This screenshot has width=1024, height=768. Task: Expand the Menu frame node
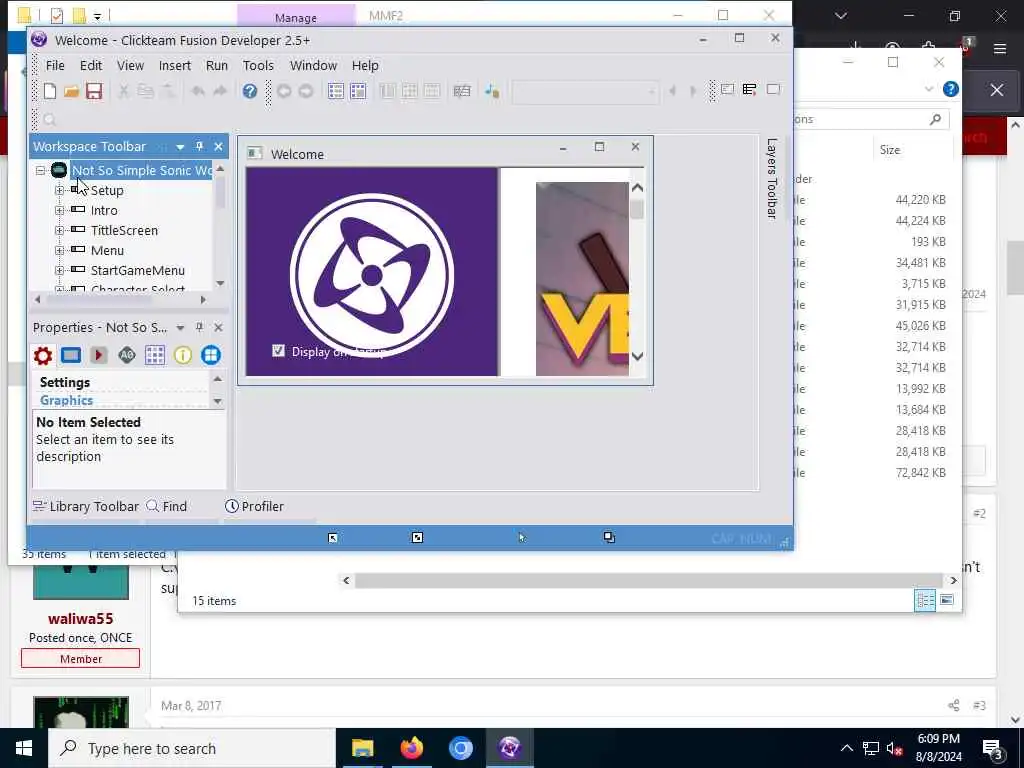pos(59,250)
